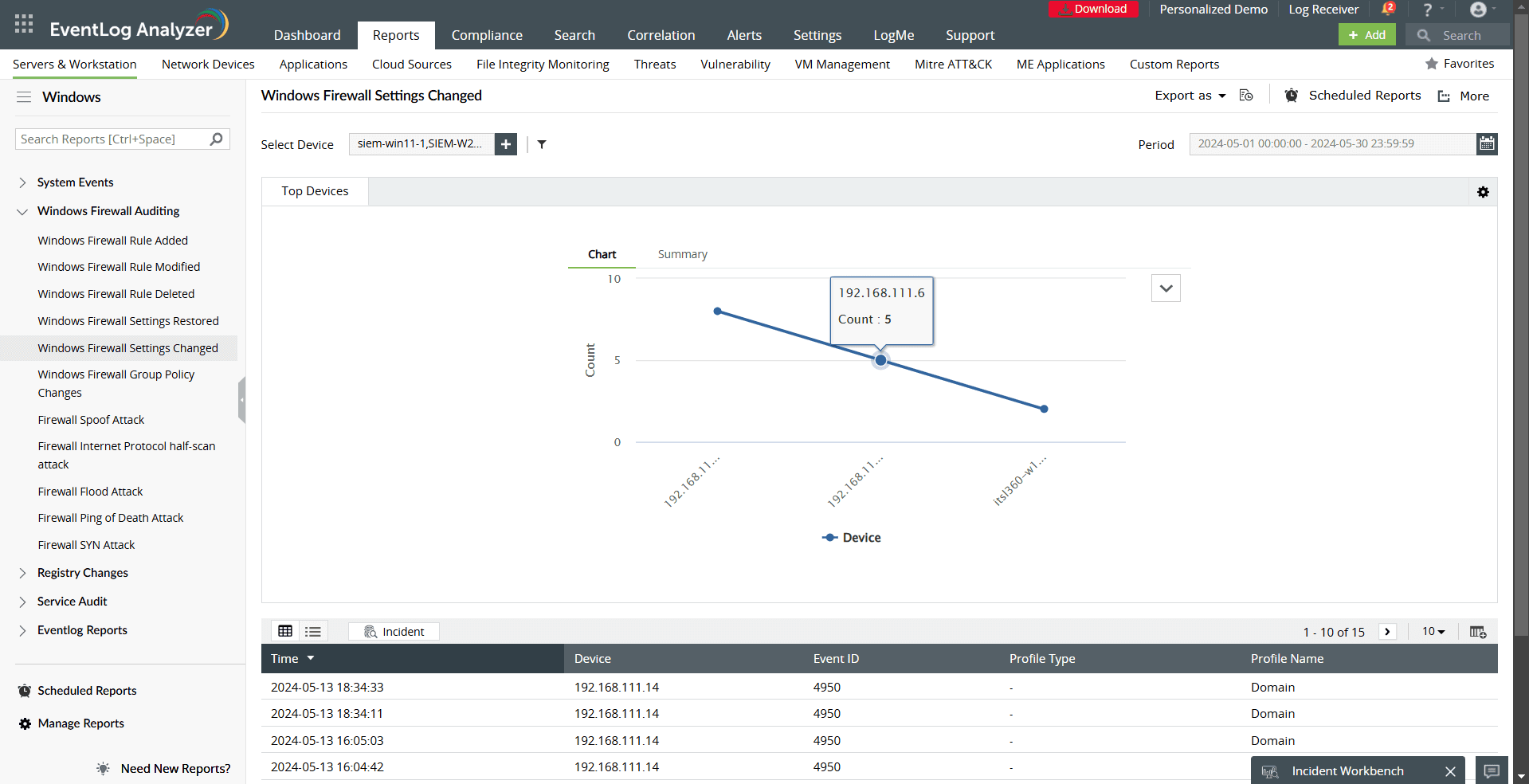The width and height of the screenshot is (1529, 784).
Task: Click the plus icon to add another device
Action: pos(505,144)
